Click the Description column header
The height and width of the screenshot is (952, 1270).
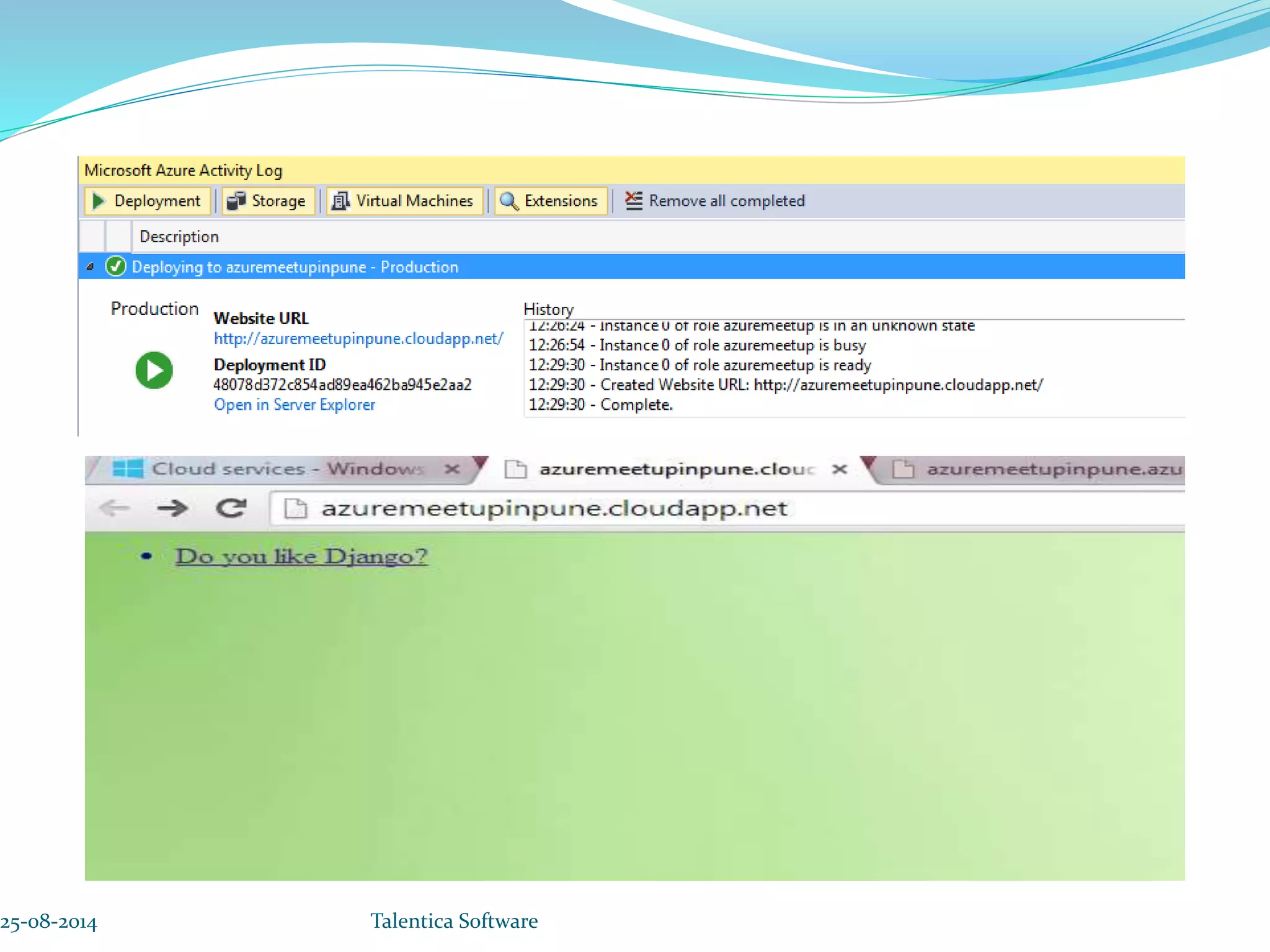point(179,237)
